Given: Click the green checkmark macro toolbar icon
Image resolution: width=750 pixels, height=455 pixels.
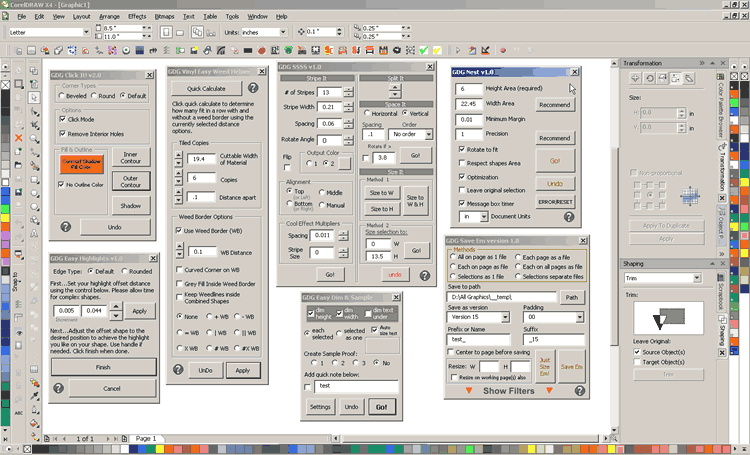Looking at the screenshot, I should coord(423,50).
